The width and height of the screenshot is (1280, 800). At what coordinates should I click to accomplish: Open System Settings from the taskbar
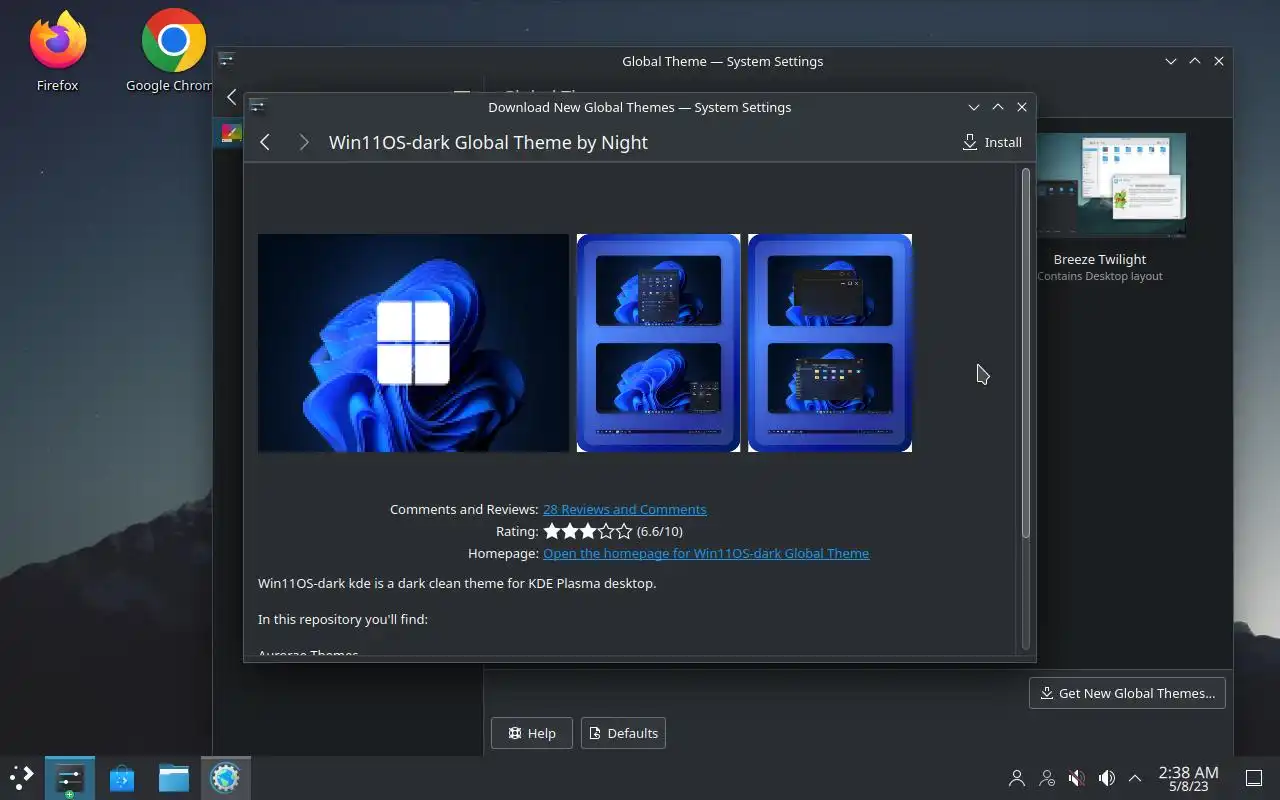point(69,777)
